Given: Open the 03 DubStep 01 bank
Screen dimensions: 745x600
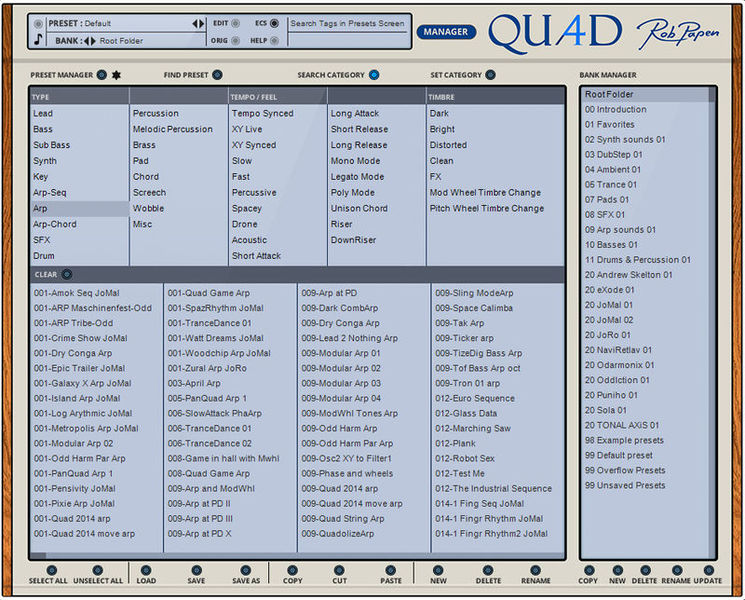Looking at the screenshot, I should pos(613,154).
